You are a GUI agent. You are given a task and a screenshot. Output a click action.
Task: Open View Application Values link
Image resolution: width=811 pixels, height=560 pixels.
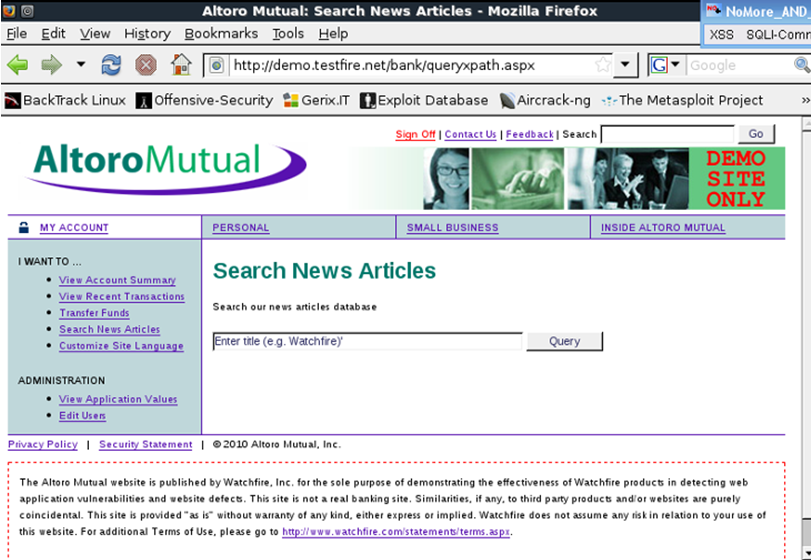[118, 400]
